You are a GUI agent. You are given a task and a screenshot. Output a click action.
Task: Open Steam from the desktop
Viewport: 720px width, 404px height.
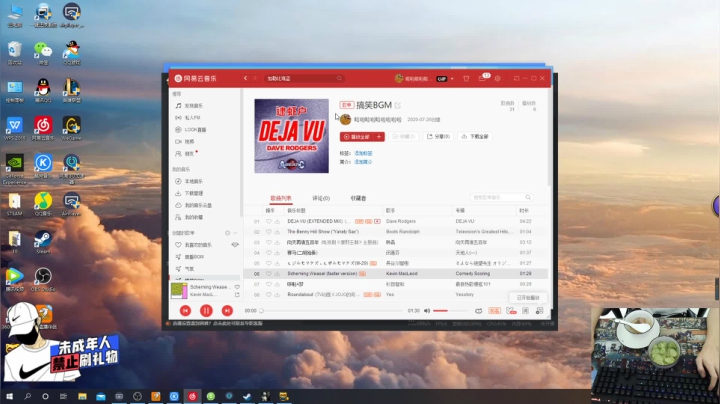coord(43,242)
